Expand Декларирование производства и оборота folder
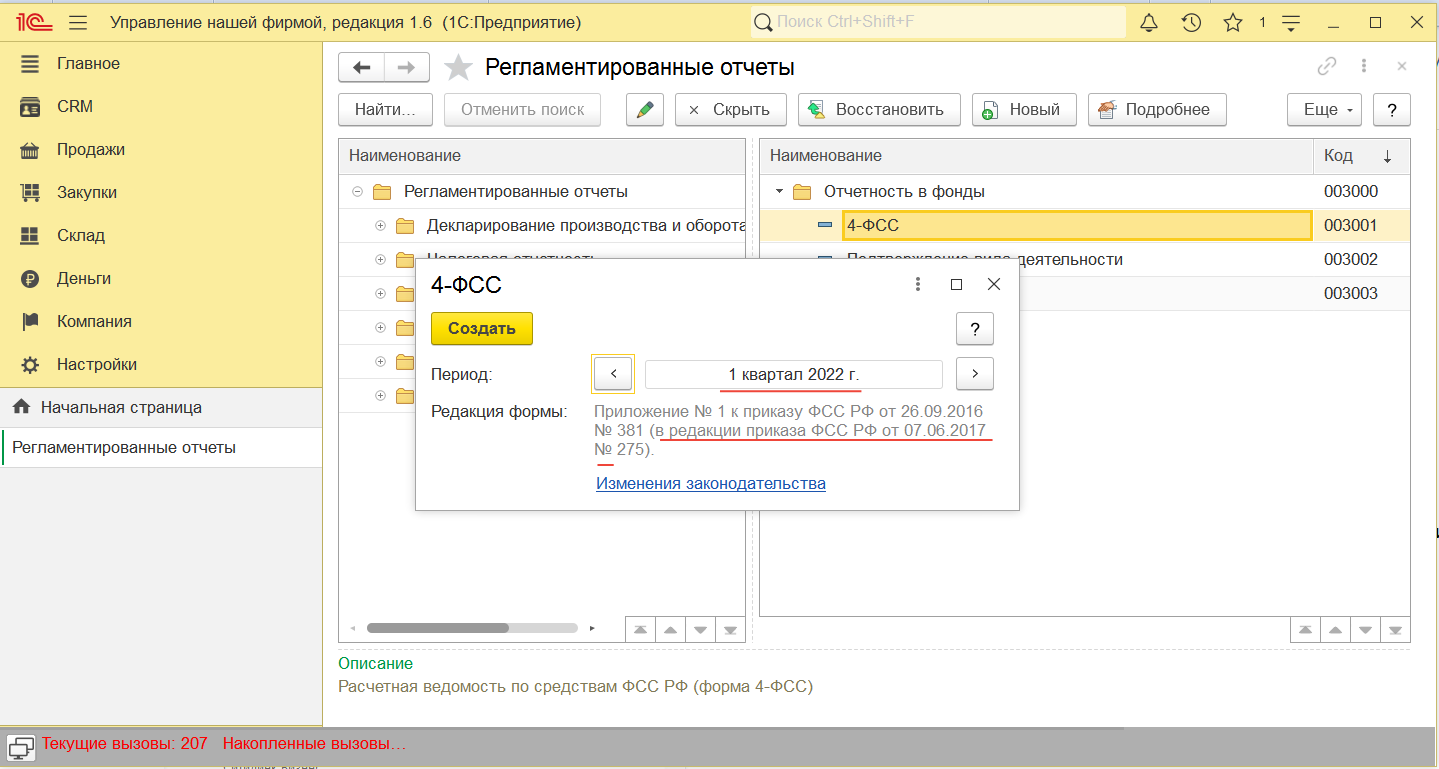 pos(380,225)
